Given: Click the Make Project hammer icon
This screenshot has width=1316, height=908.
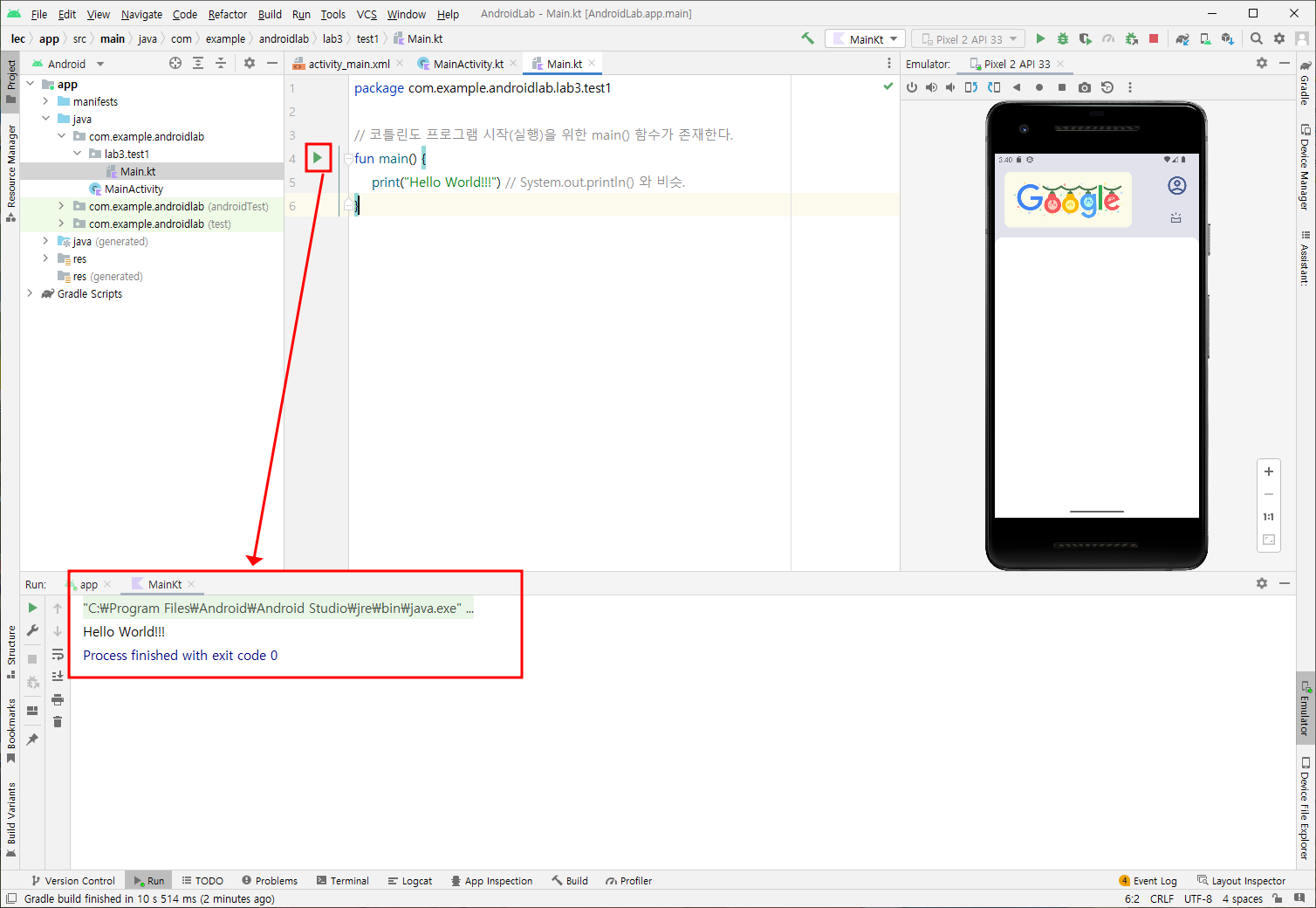Looking at the screenshot, I should click(x=807, y=38).
